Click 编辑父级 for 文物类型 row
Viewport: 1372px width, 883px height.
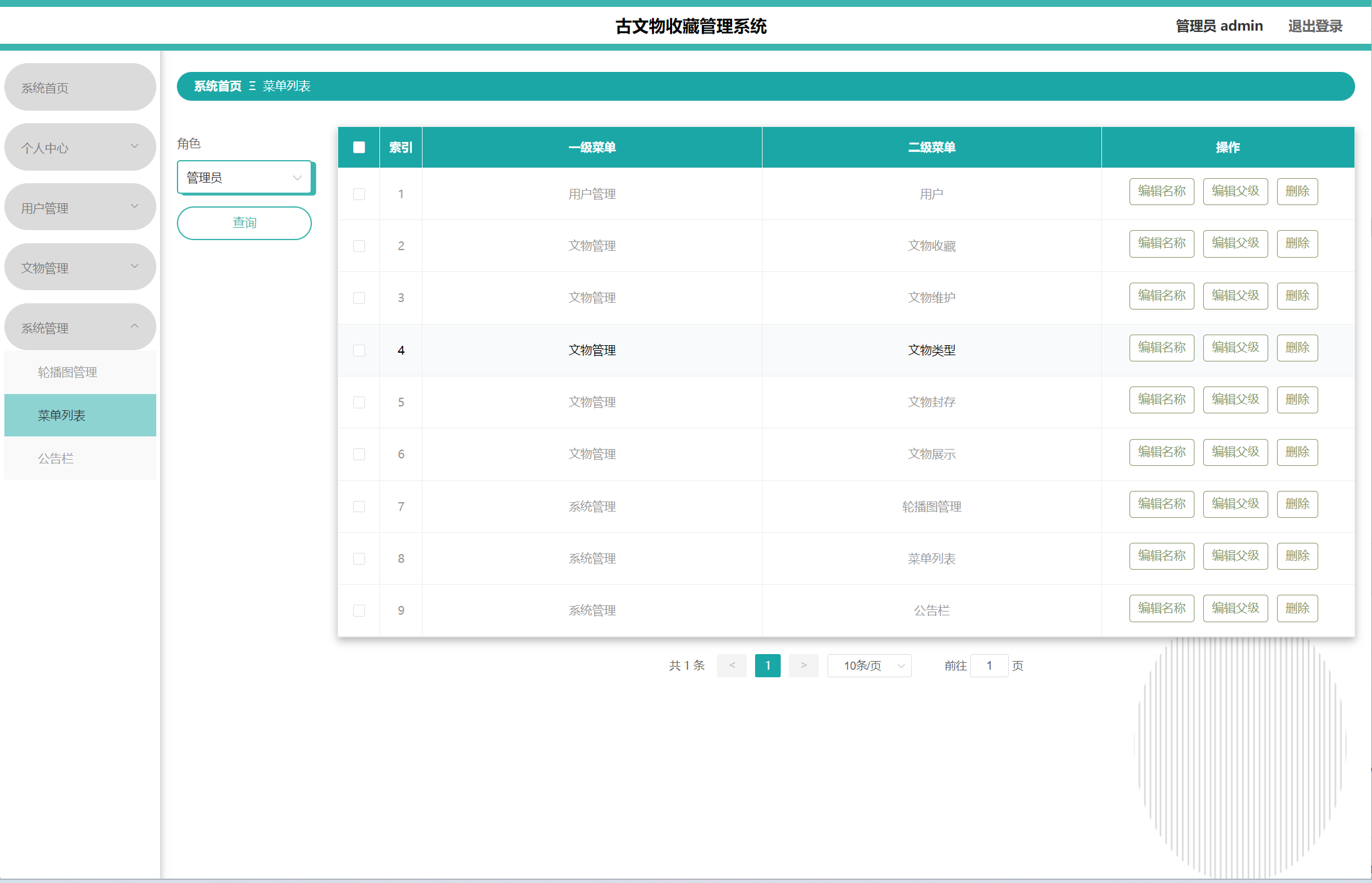click(x=1235, y=348)
